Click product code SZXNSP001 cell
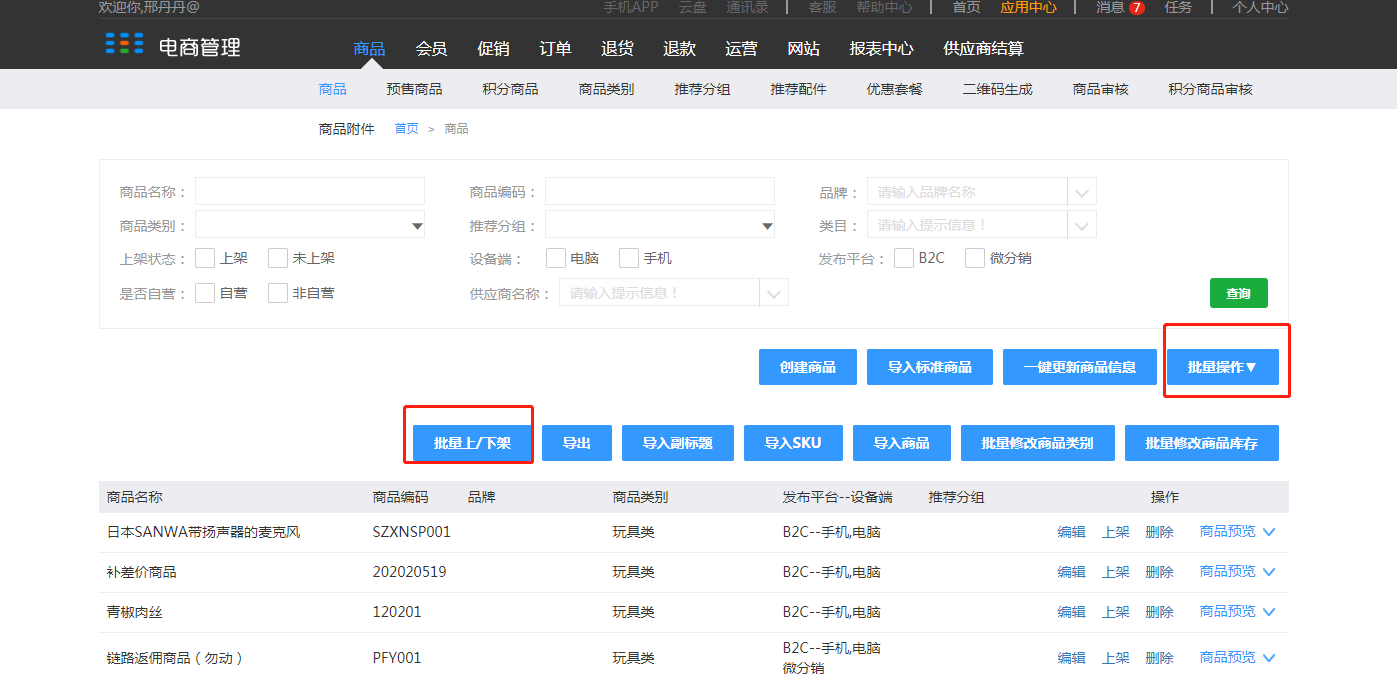This screenshot has width=1397, height=678. coord(412,532)
